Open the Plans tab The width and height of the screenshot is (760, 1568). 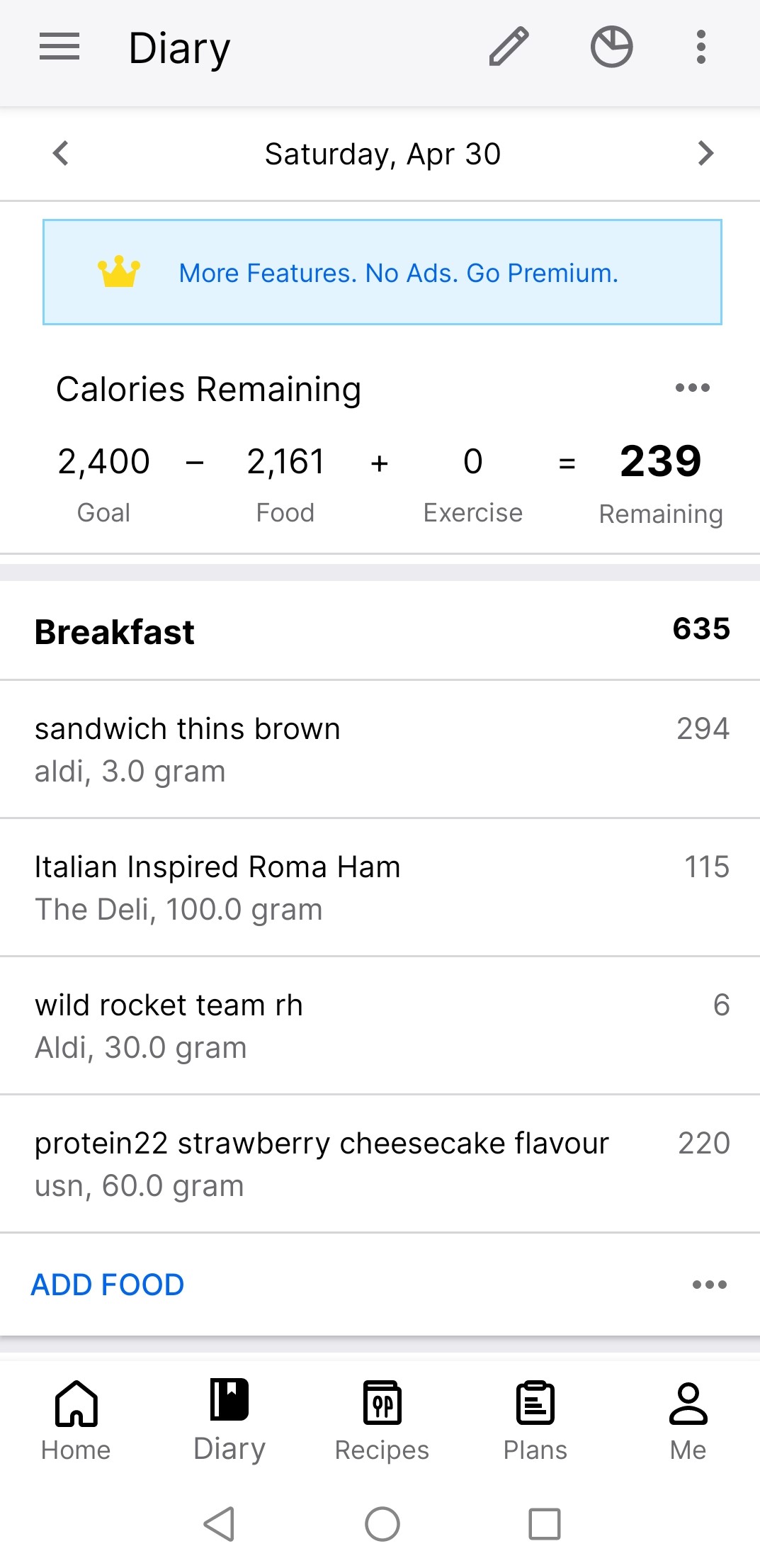point(535,1419)
